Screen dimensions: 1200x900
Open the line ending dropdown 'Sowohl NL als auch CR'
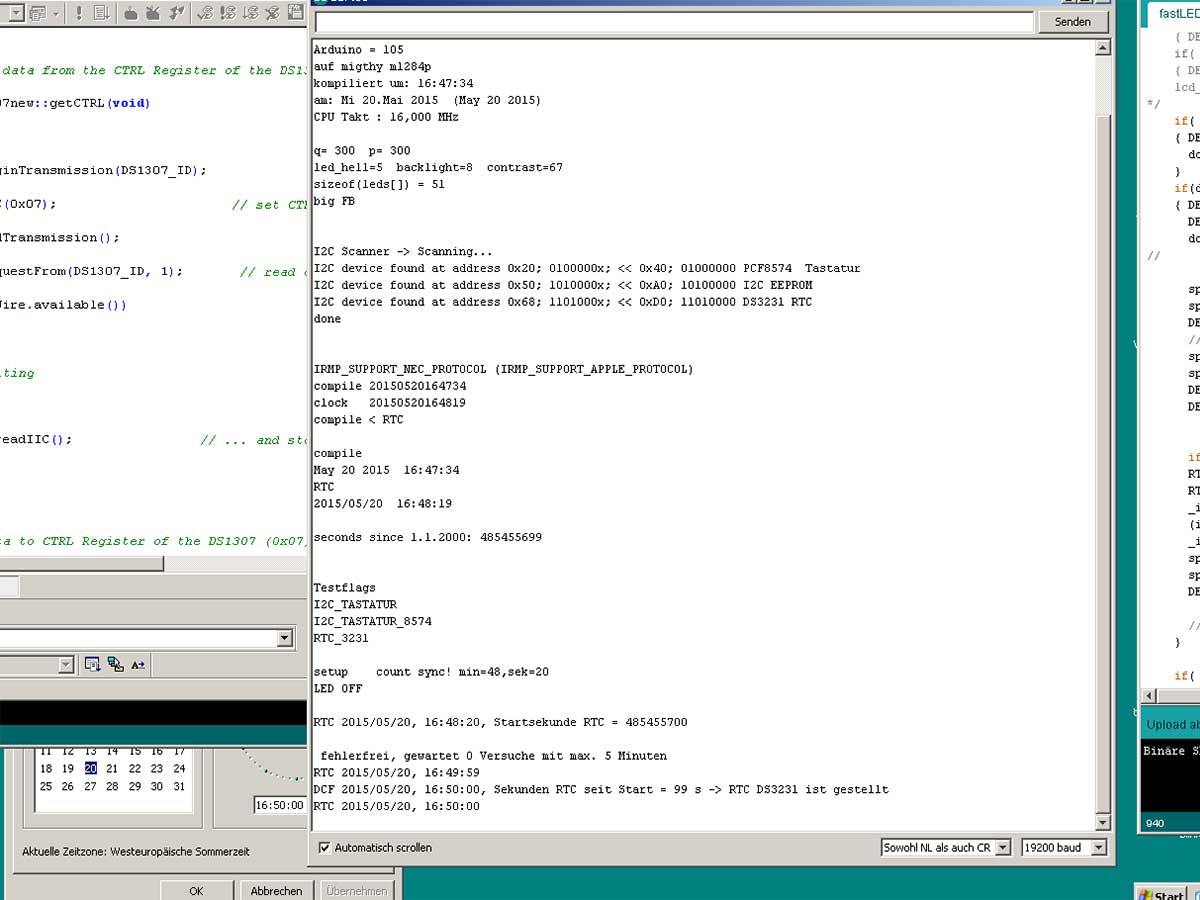(946, 847)
